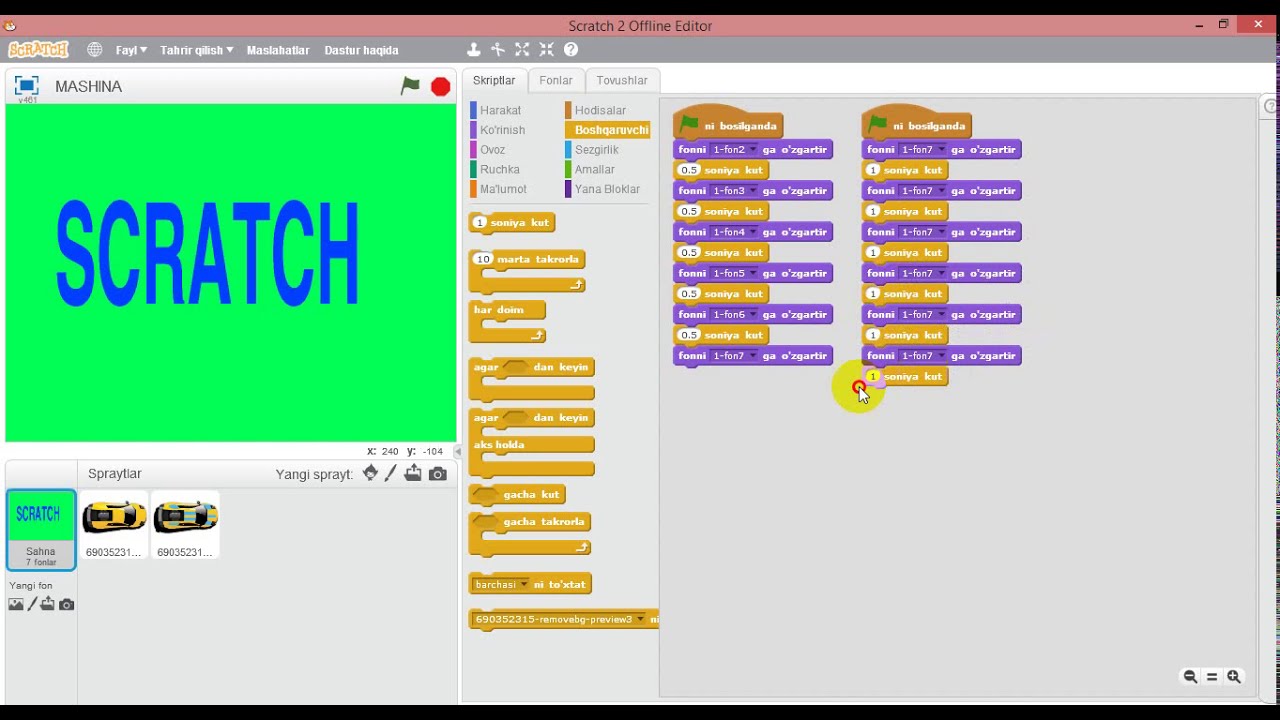
Task: Select the Yana Bloklar category
Action: click(606, 189)
